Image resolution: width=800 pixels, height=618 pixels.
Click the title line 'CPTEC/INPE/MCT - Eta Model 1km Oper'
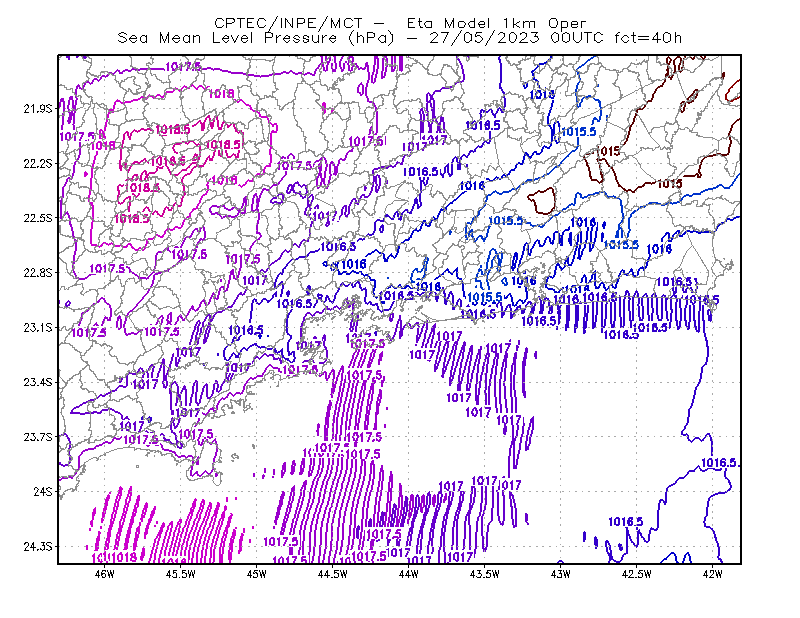point(400,23)
